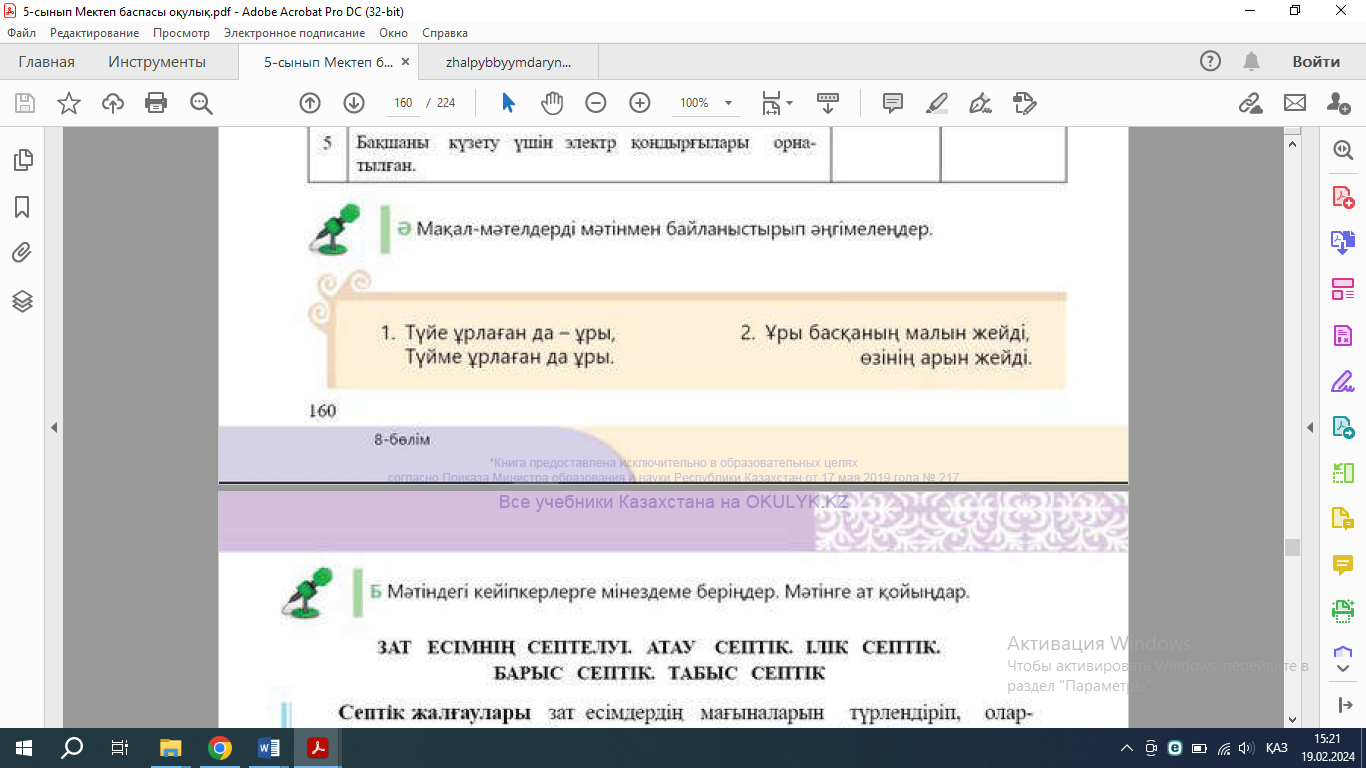
Task: Go to the previous page with up arrow
Action: [310, 103]
